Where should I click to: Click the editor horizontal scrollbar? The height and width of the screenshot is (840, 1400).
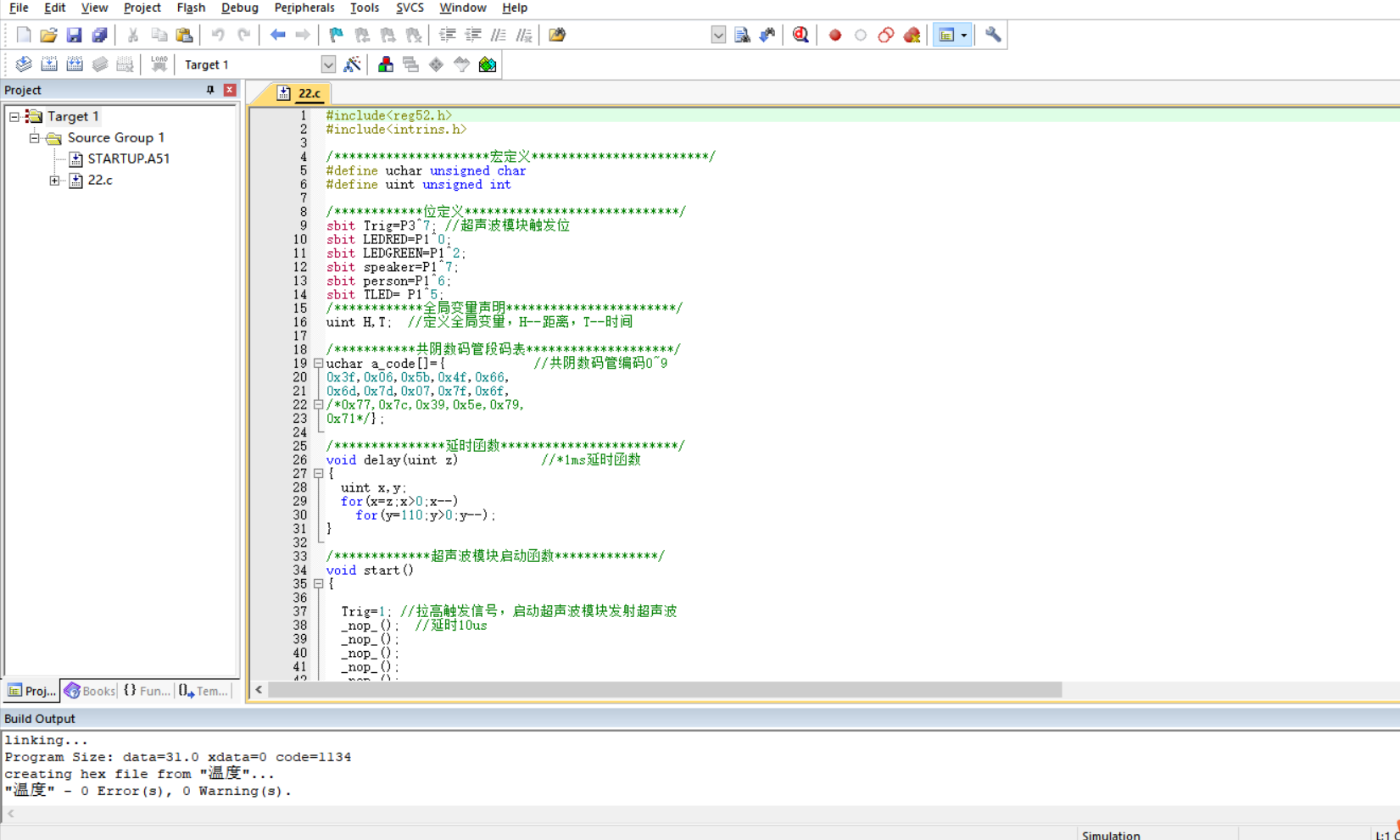[x=664, y=690]
